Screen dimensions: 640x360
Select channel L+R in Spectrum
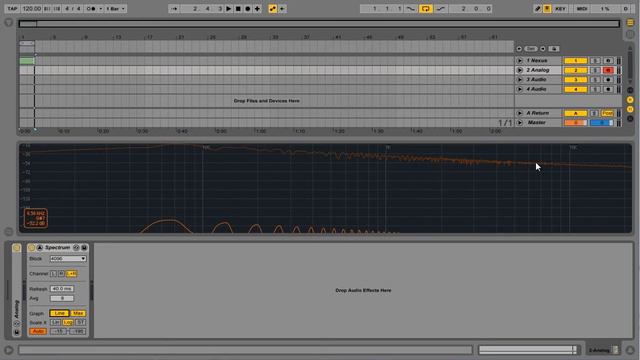[71, 273]
